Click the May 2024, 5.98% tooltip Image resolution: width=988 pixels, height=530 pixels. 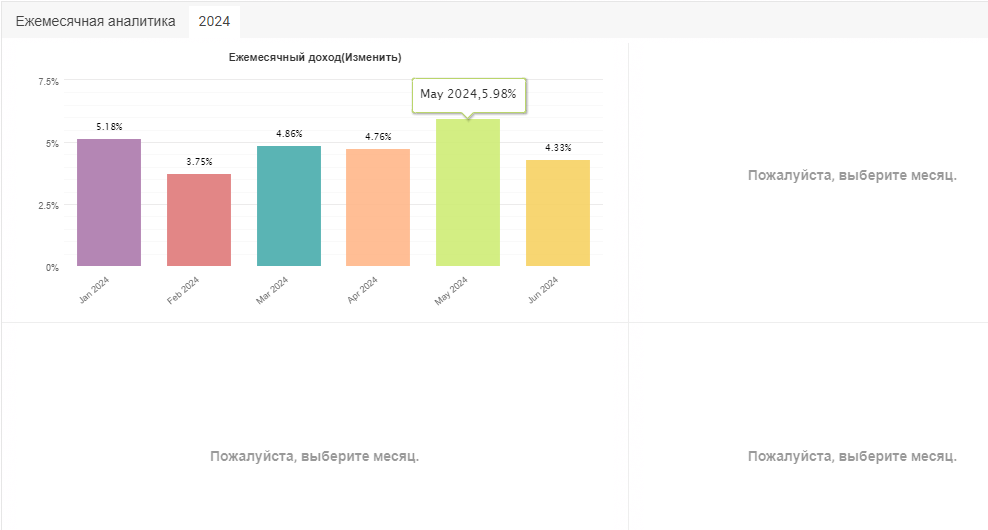(x=469, y=95)
